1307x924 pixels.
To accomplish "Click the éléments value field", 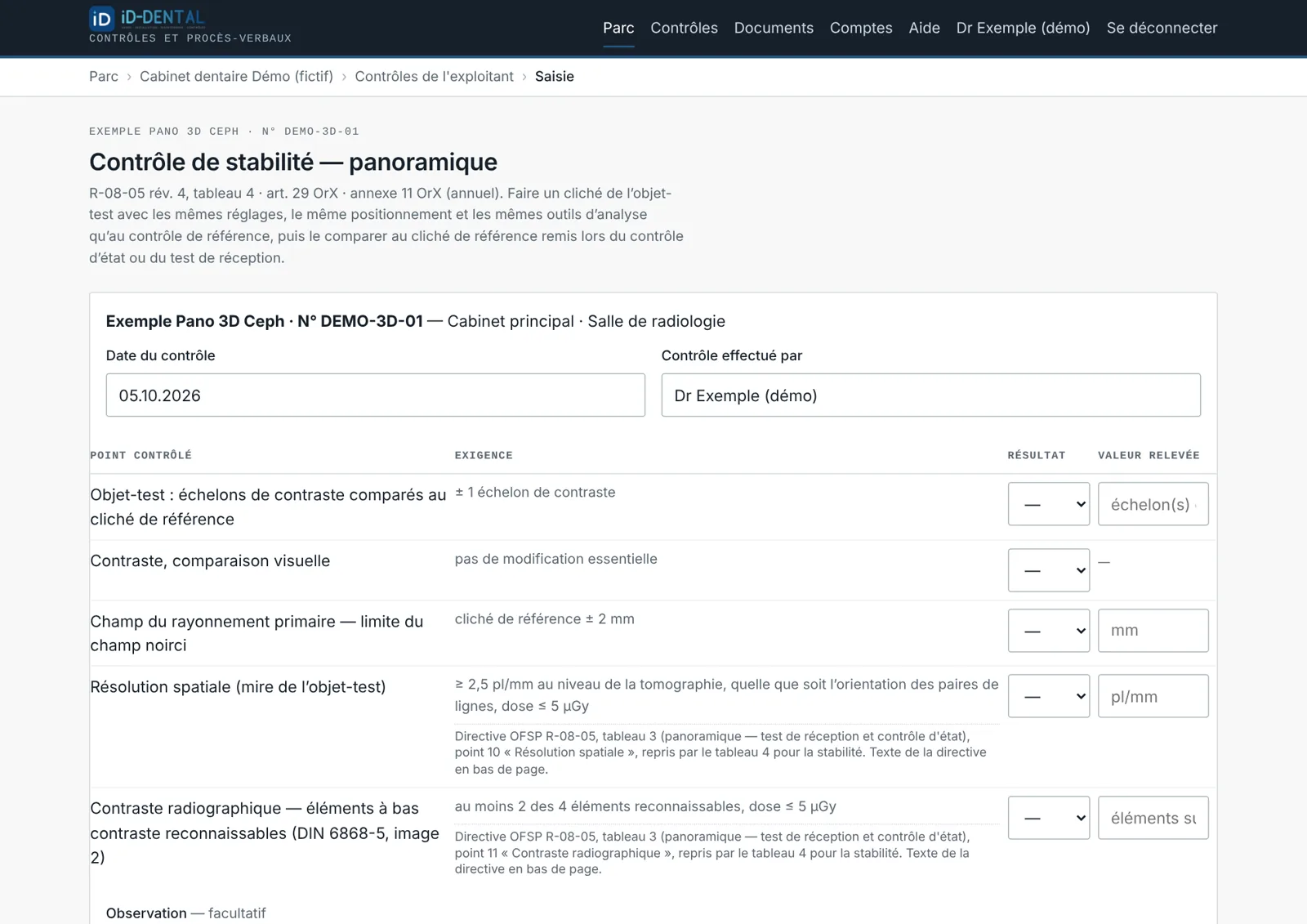I will (x=1153, y=818).
